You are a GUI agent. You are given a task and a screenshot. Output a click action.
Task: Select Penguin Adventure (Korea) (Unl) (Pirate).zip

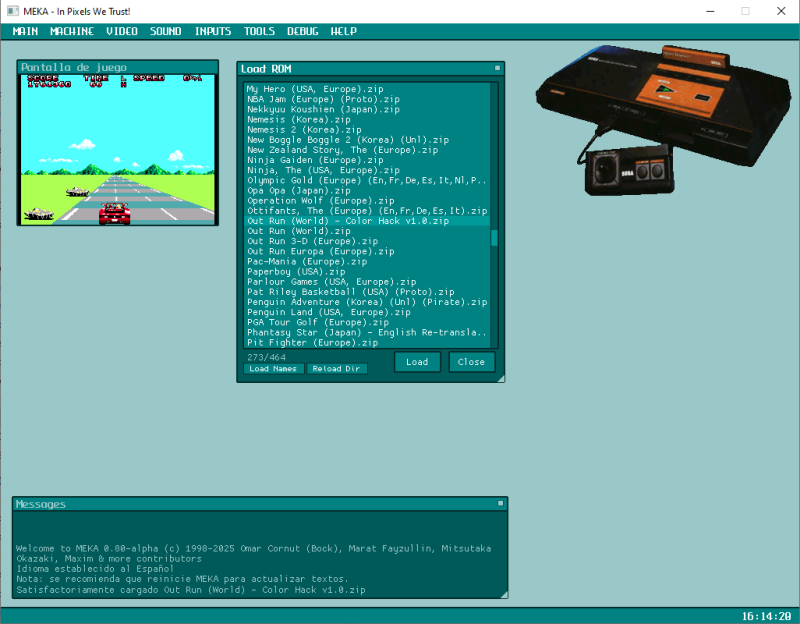(x=367, y=302)
